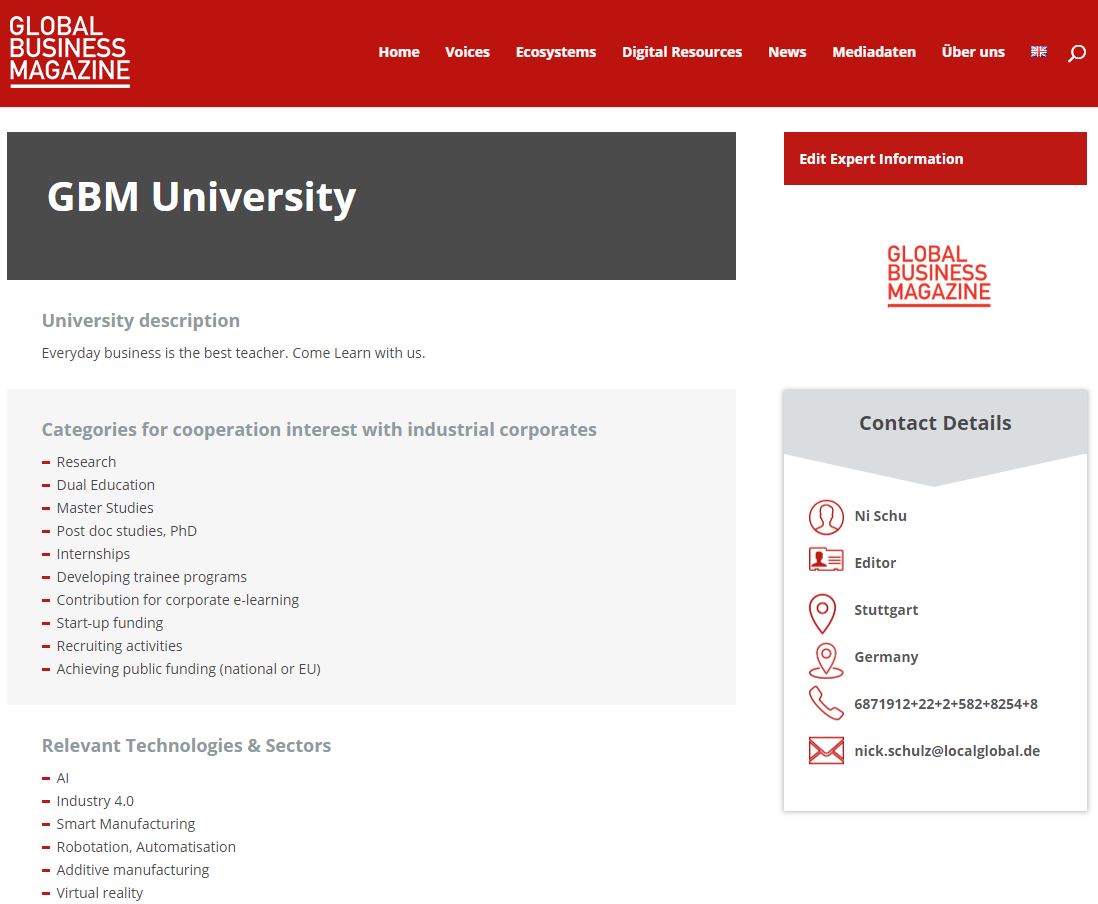Go to the Home menu item
1098x904 pixels.
pos(399,52)
